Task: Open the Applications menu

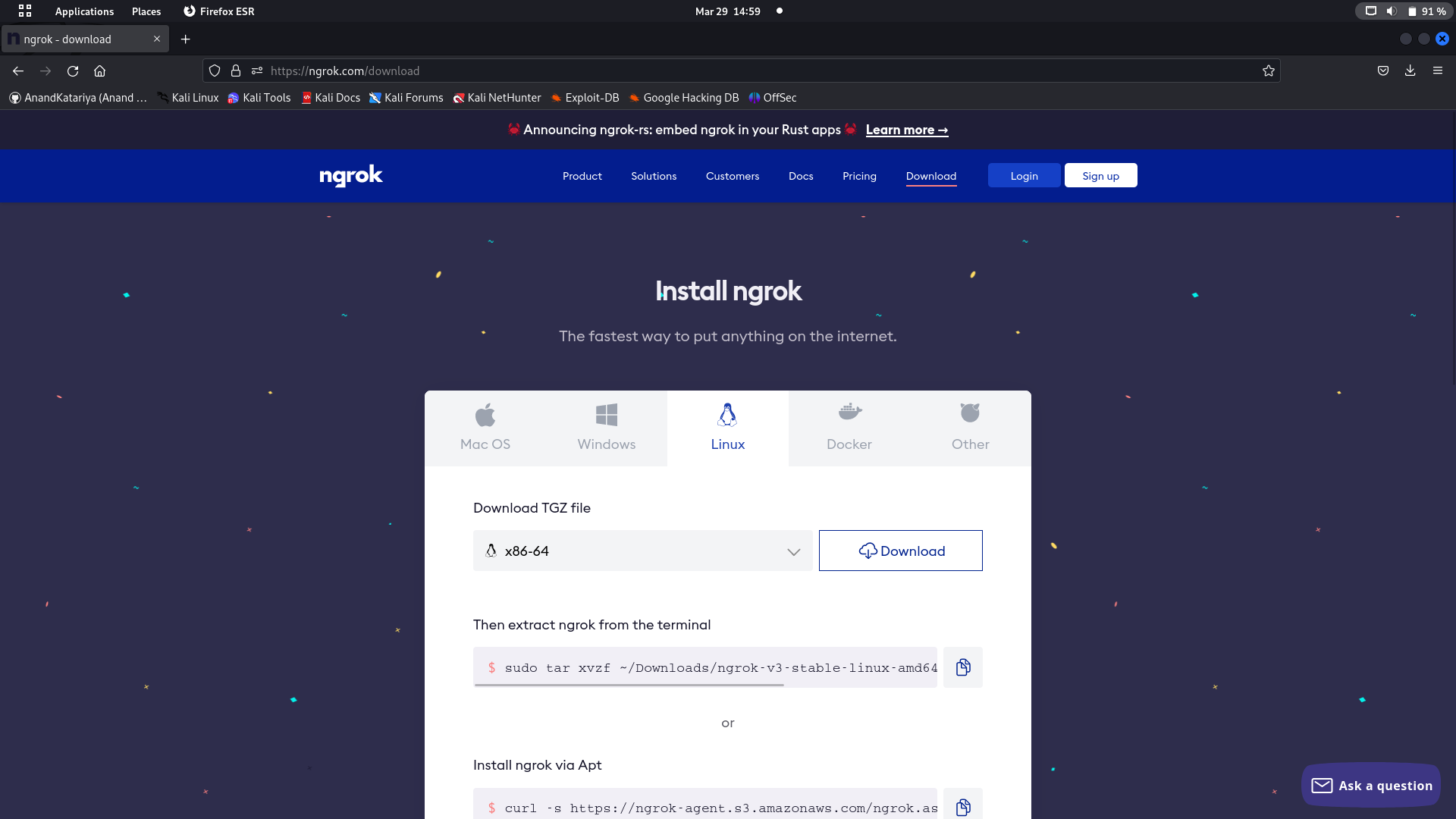Action: (83, 11)
